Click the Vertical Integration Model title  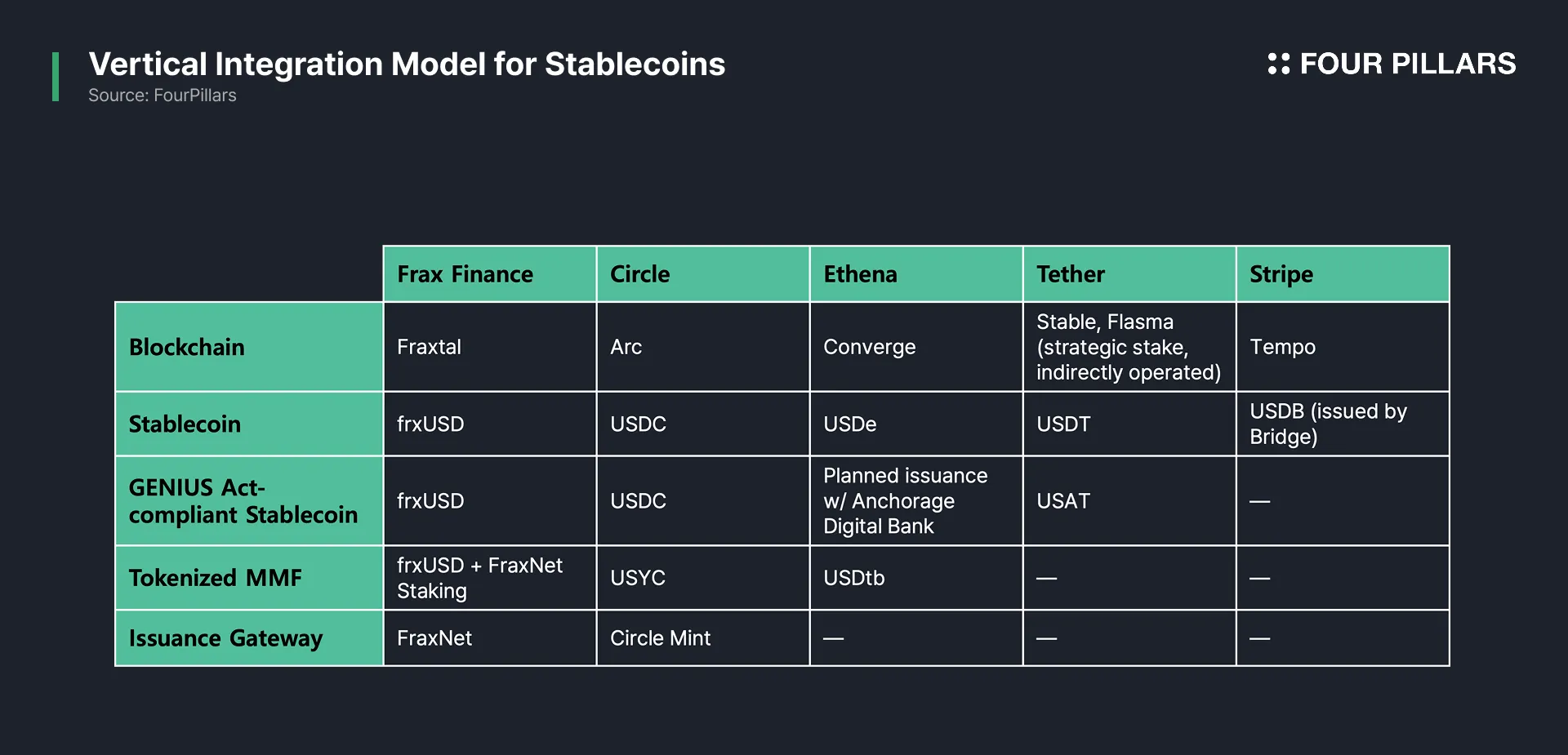click(407, 64)
